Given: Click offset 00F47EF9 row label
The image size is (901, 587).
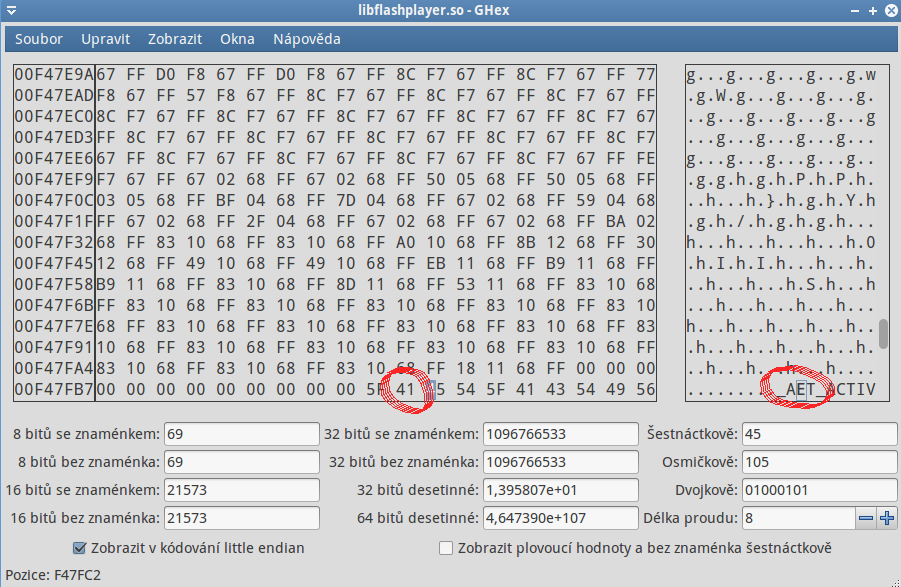Looking at the screenshot, I should tap(54, 180).
